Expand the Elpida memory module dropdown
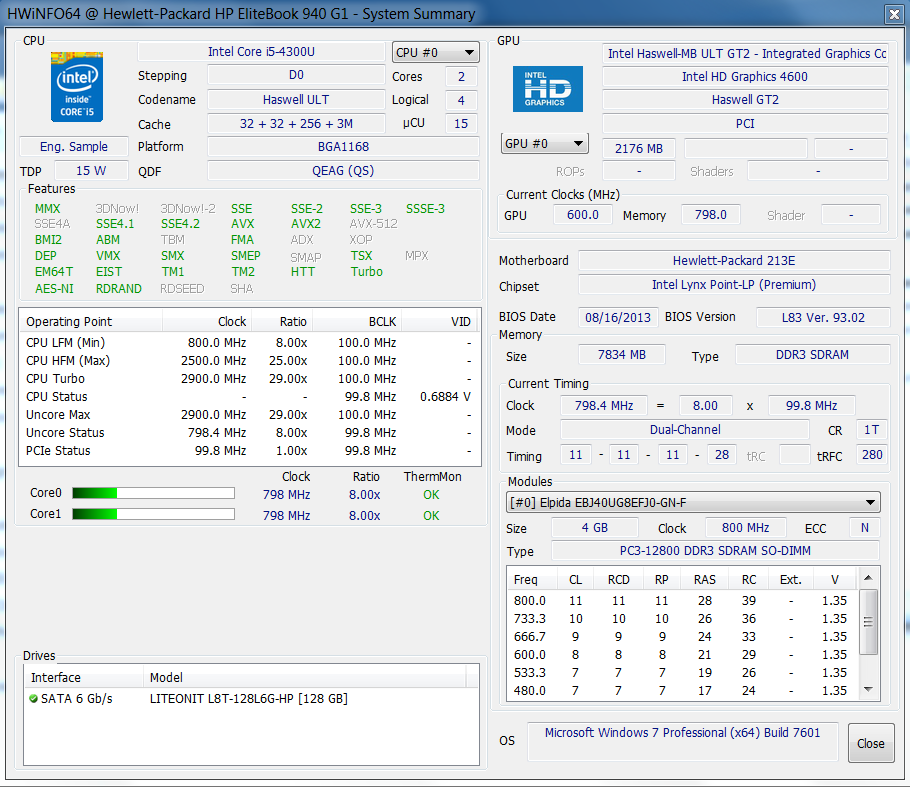Viewport: 910px width, 787px height. [693, 503]
